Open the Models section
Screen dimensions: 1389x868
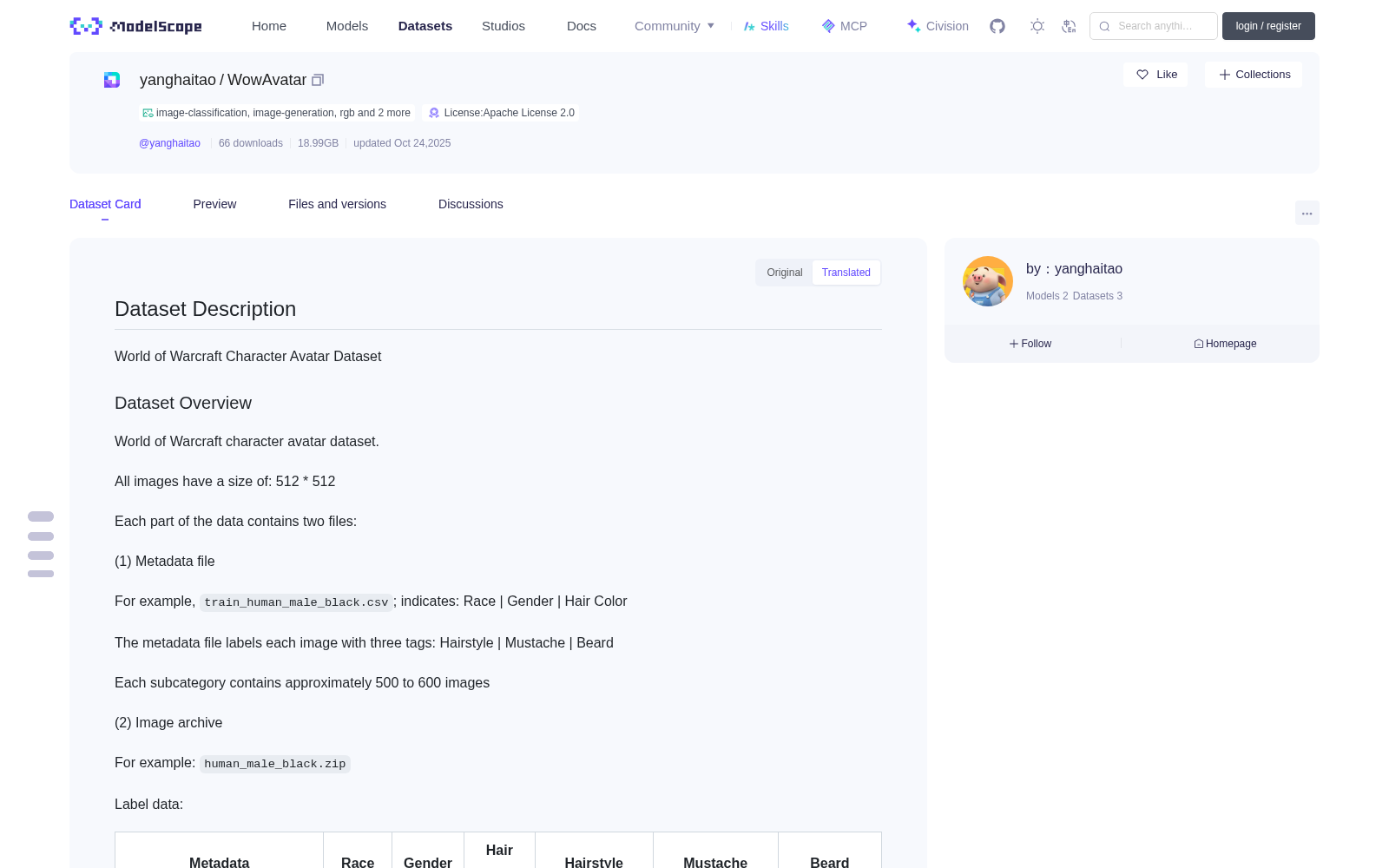pyautogui.click(x=347, y=26)
